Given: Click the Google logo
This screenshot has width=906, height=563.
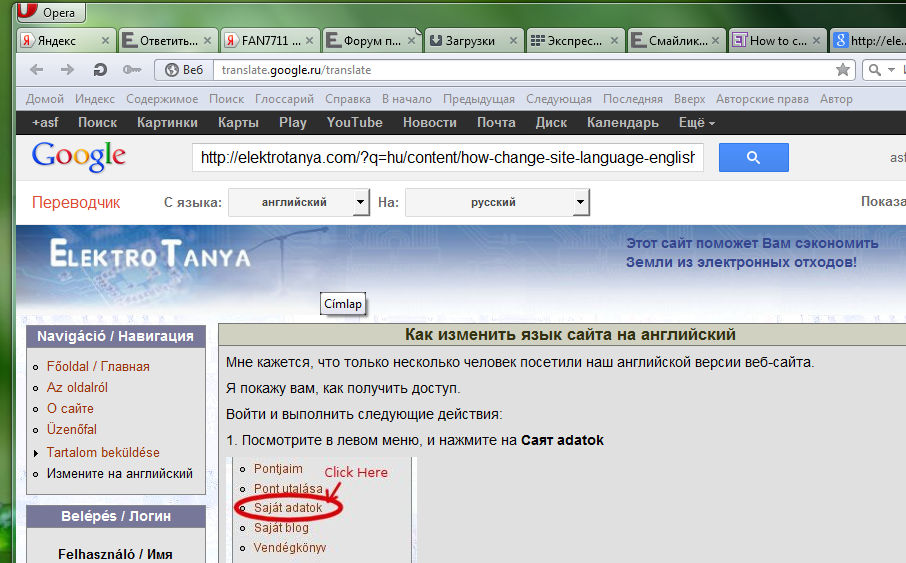Looking at the screenshot, I should pyautogui.click(x=79, y=158).
